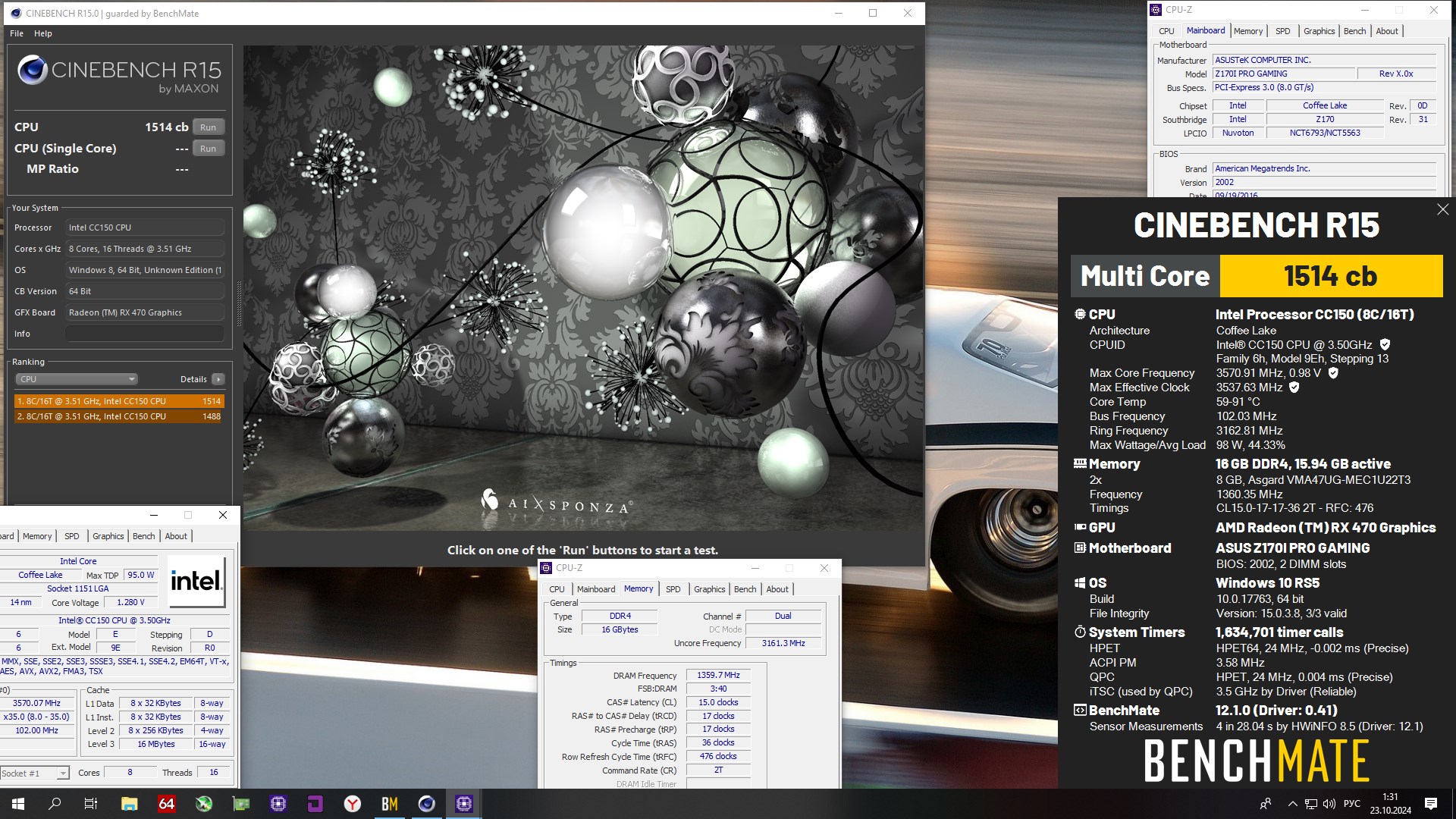Open the green graphics card taskbar icon
The width and height of the screenshot is (1456, 819).
[x=240, y=804]
